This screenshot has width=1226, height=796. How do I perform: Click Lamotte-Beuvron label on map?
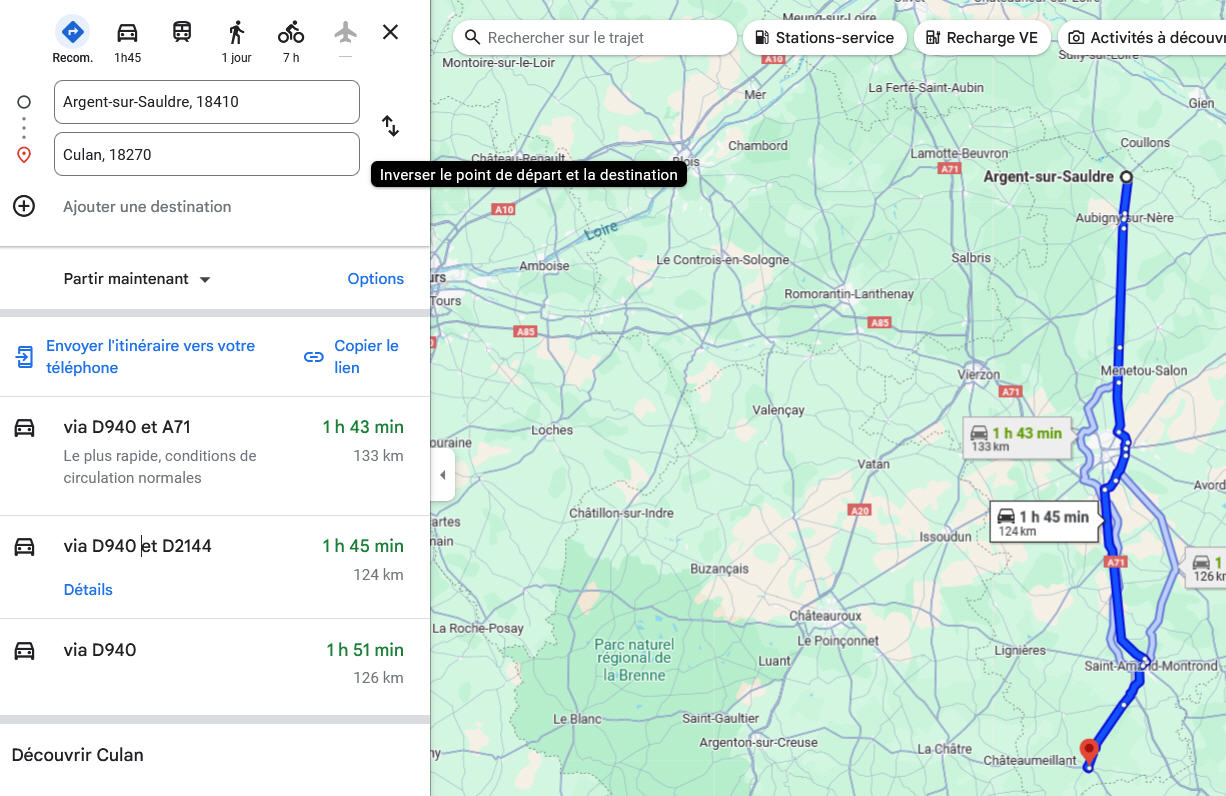pyautogui.click(x=959, y=153)
